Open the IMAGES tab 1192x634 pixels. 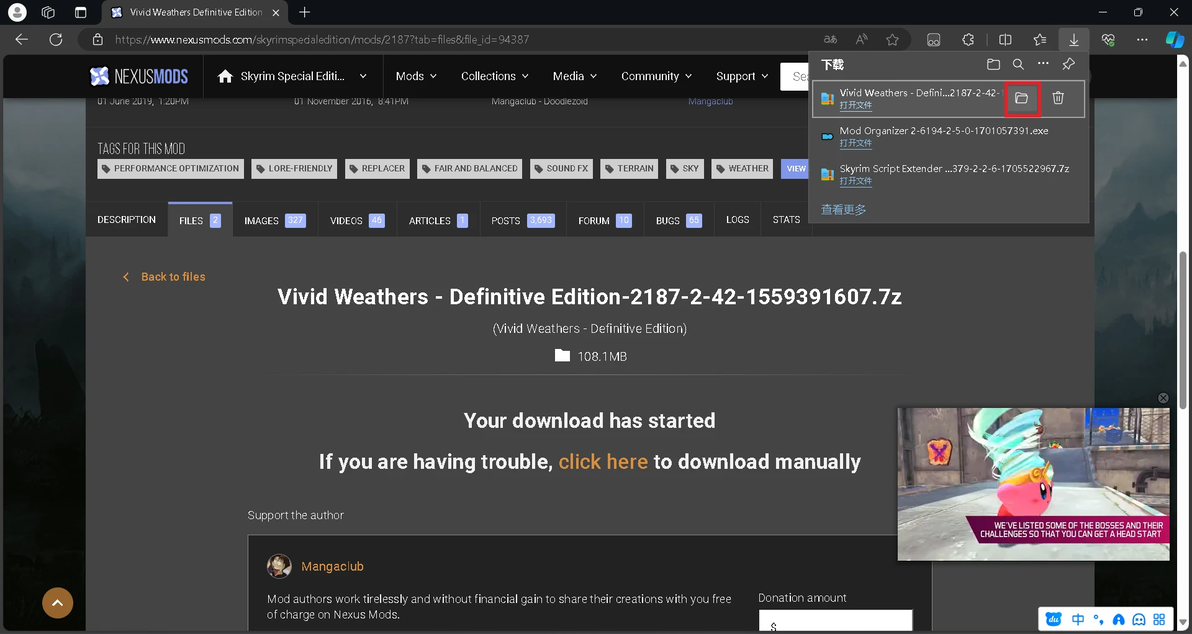[x=274, y=220]
